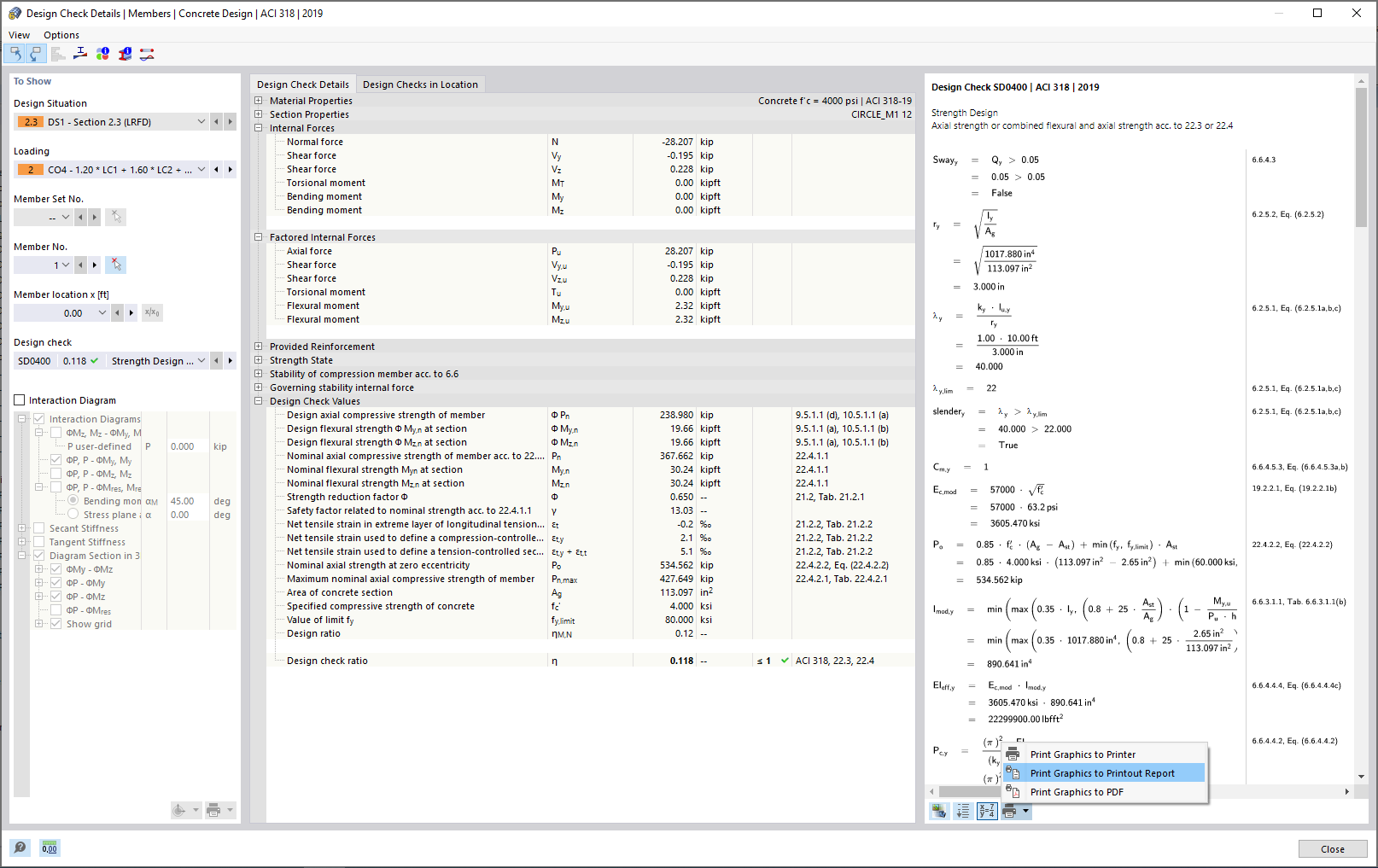Viewport: 1378px width, 868px height.
Task: Open the Options menu
Action: [x=61, y=35]
